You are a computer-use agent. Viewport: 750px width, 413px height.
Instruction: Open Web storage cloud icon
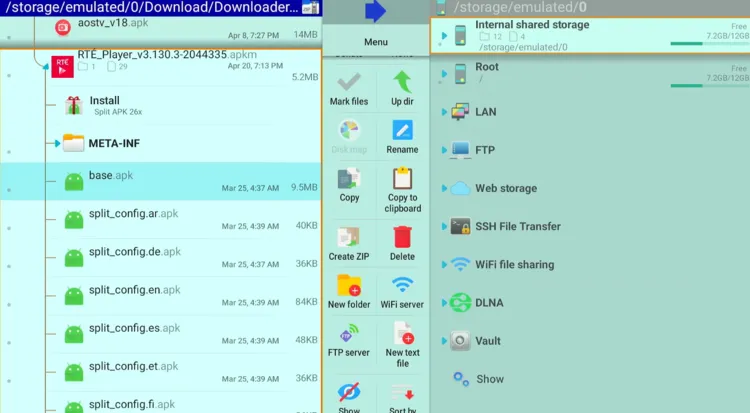(460, 188)
